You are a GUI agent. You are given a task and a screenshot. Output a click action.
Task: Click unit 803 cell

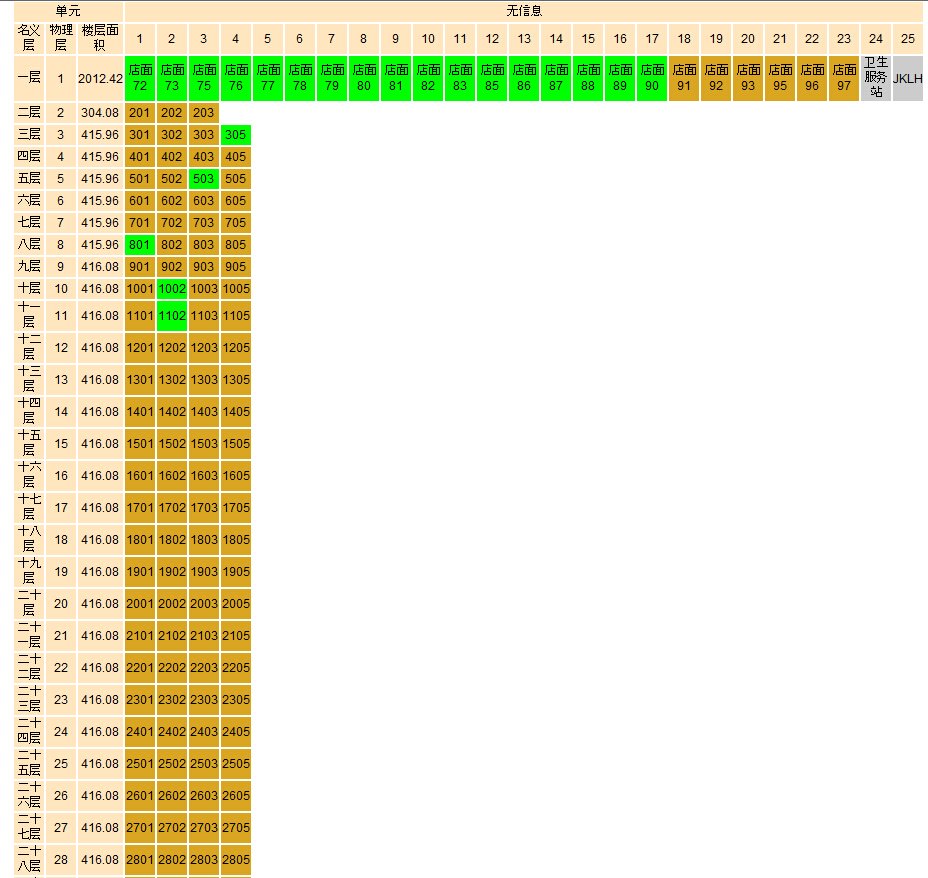coord(204,244)
